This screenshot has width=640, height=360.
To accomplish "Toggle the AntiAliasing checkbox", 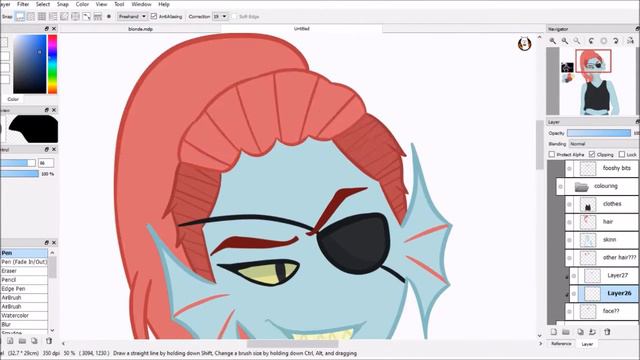I will coord(154,16).
